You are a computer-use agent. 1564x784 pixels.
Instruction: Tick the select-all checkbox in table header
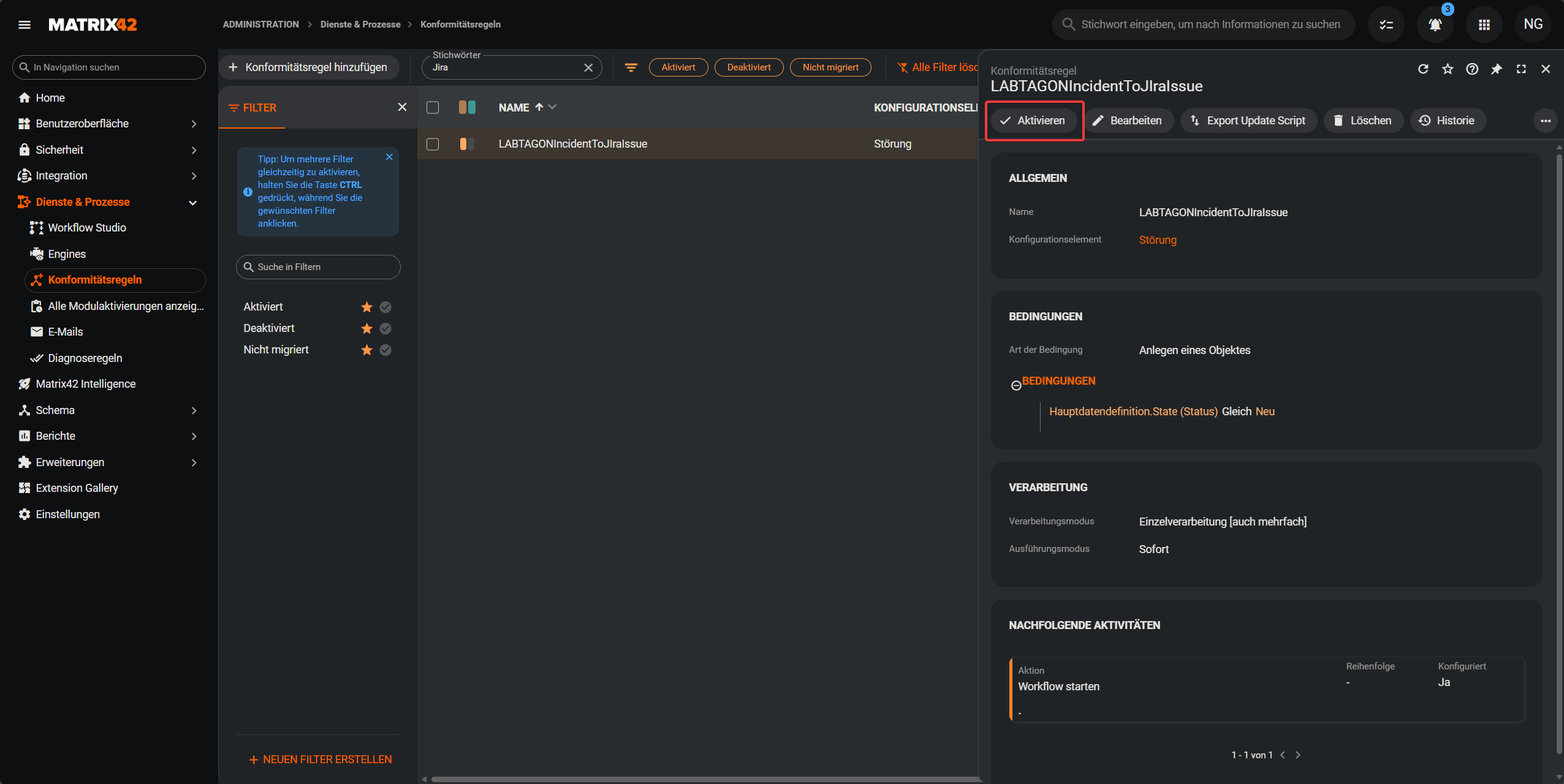[433, 107]
